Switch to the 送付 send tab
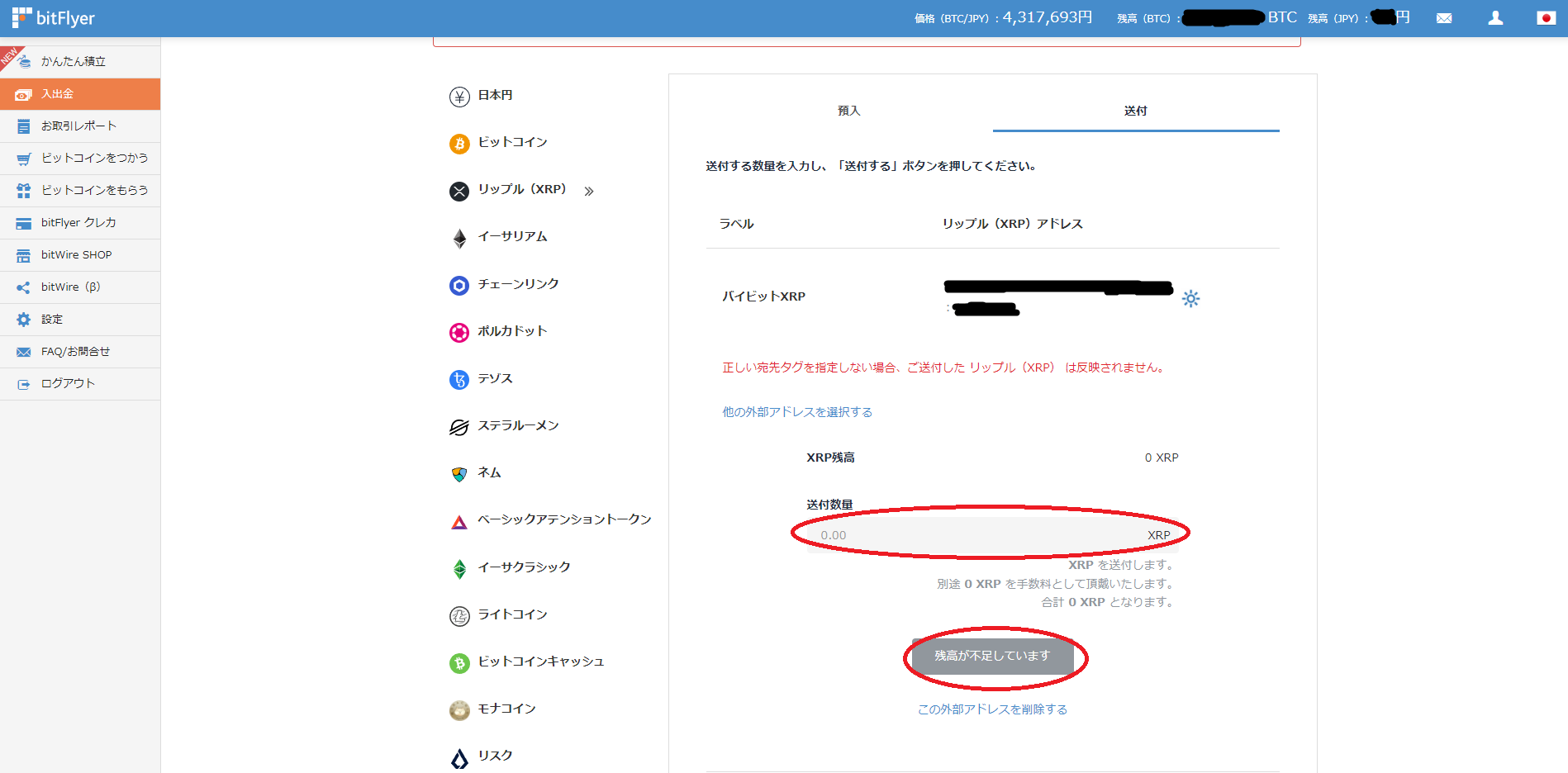 (1136, 111)
